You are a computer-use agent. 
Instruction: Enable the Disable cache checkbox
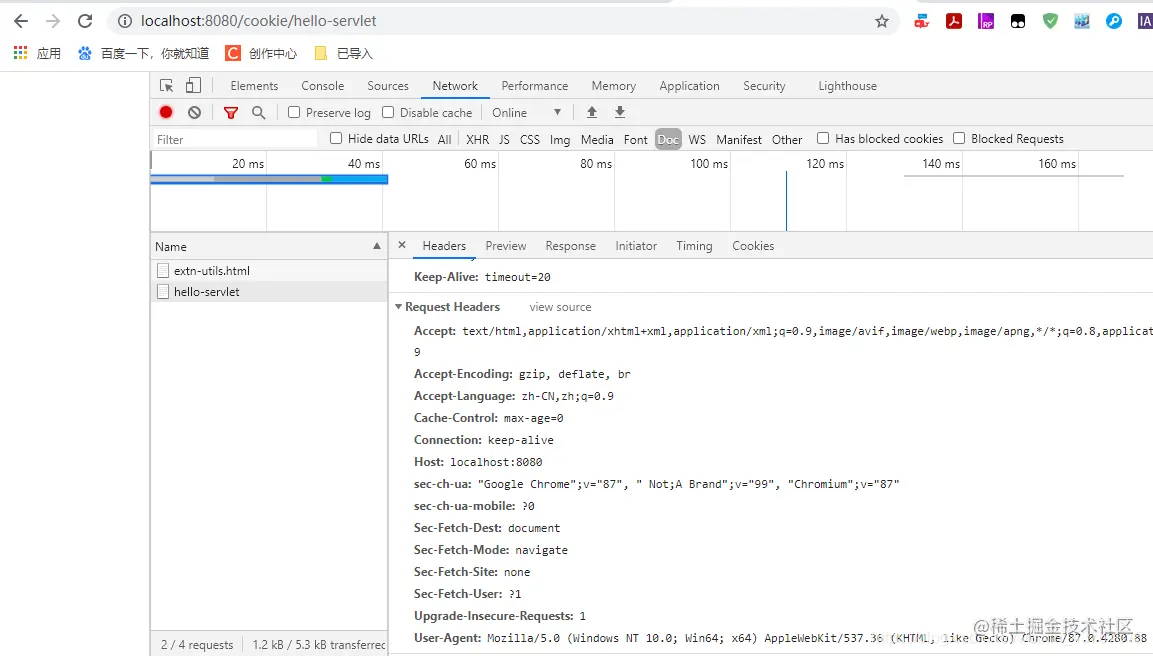tap(388, 113)
